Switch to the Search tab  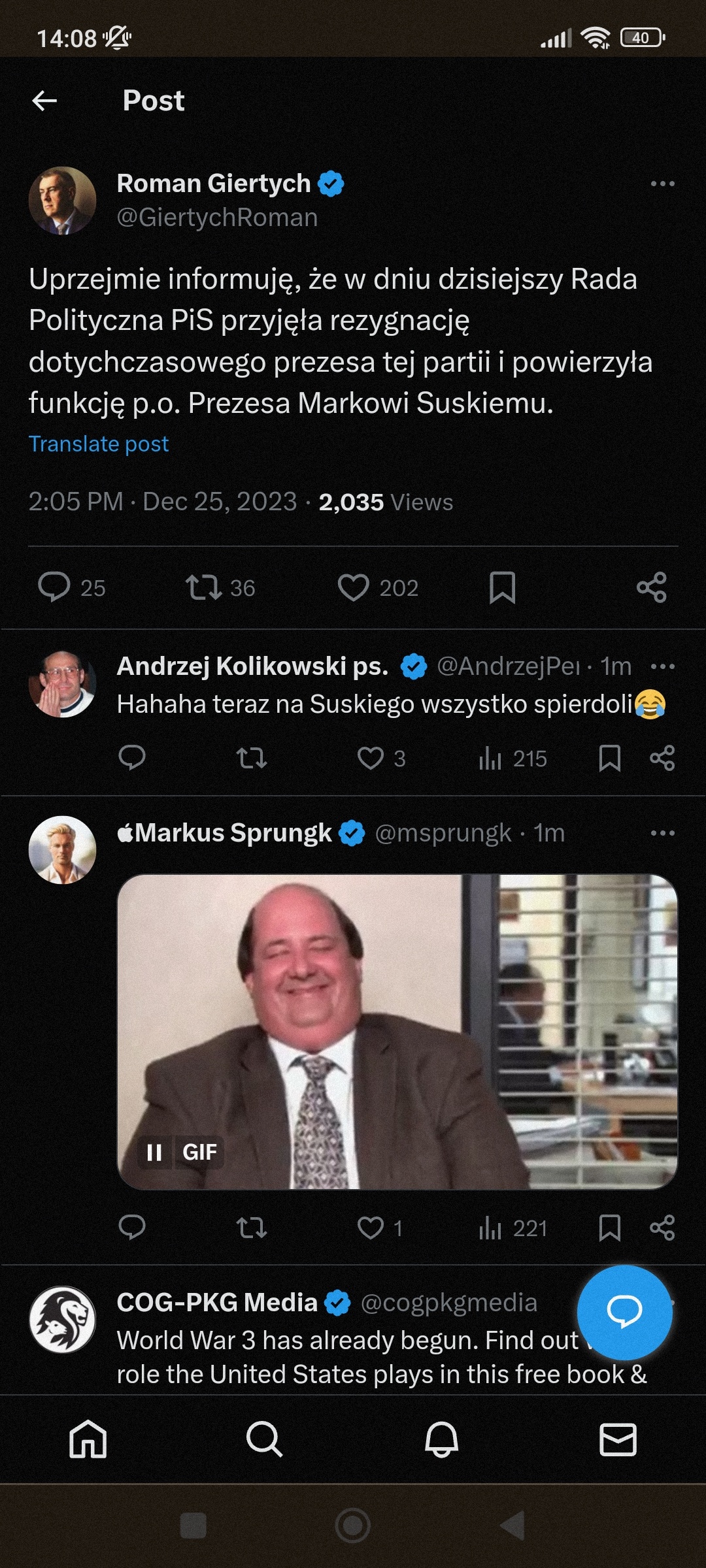coord(264,1439)
